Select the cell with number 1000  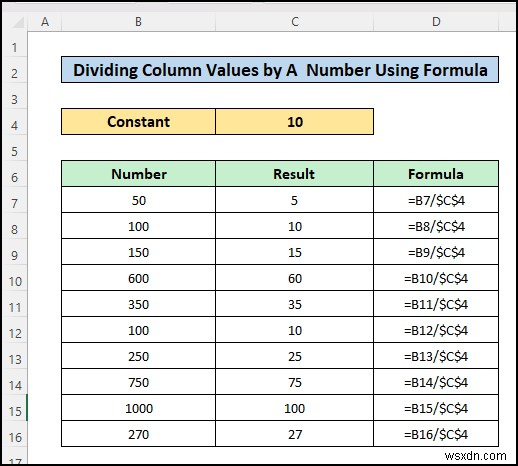(138, 408)
